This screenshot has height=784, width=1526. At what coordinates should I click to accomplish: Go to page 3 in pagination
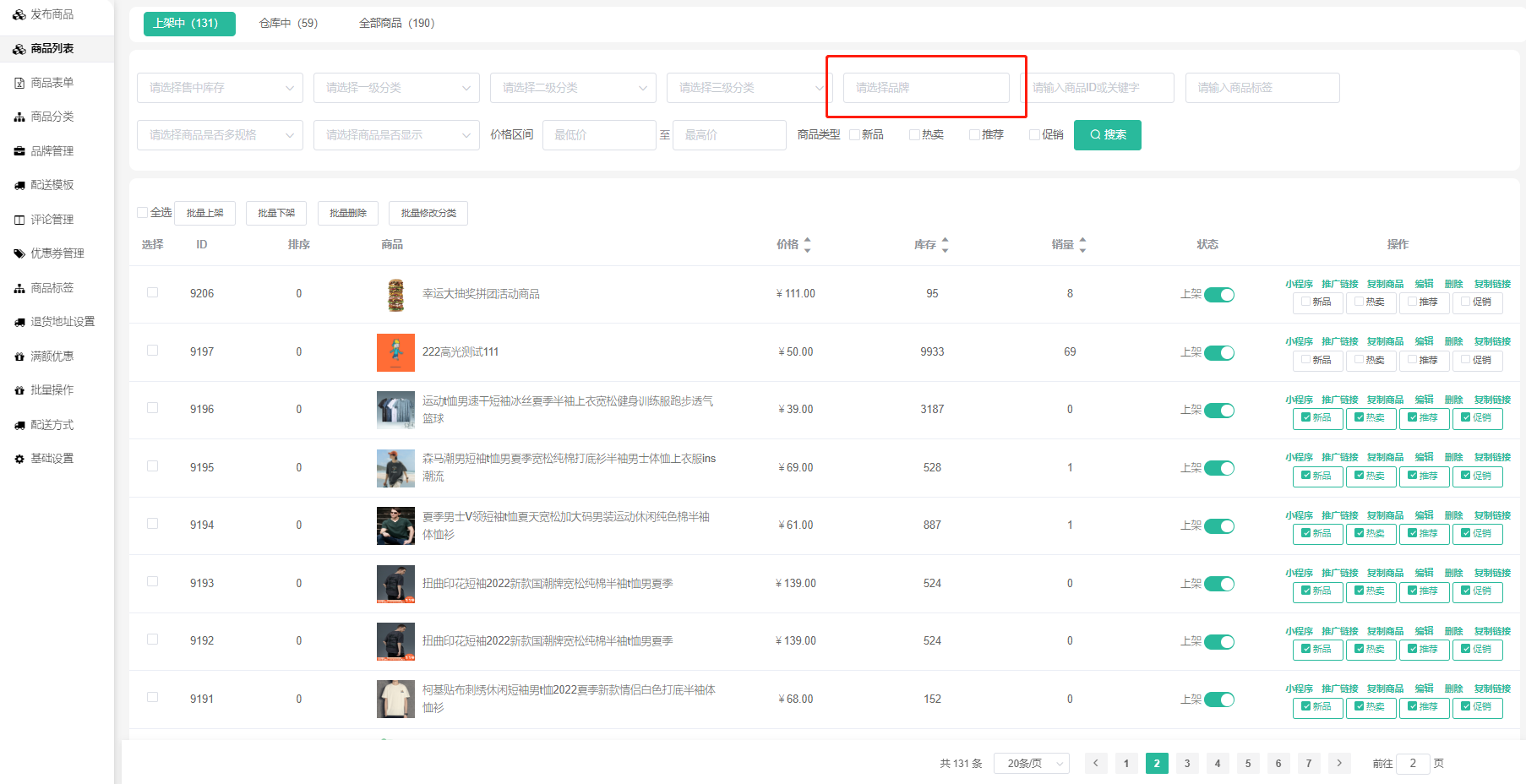point(1186,764)
